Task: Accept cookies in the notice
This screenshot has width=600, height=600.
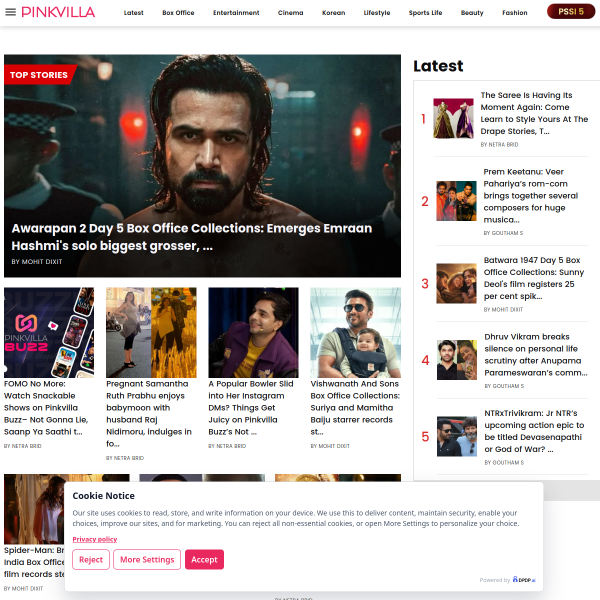Action: tap(204, 559)
